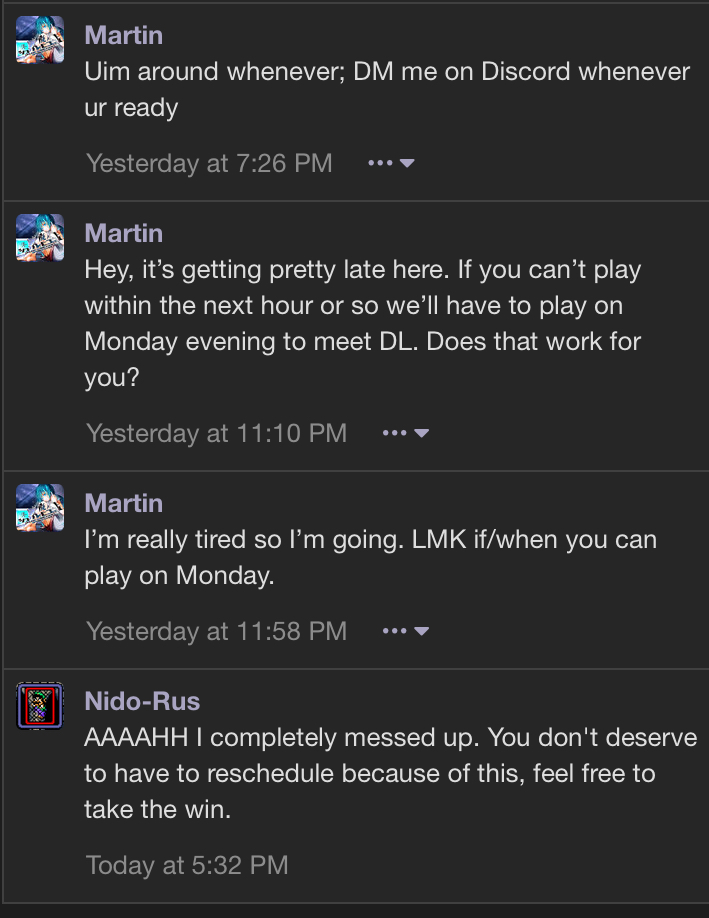This screenshot has height=918, width=709.
Task: Click the 'Today at 5:32 PM' timestamp
Action: [x=187, y=865]
